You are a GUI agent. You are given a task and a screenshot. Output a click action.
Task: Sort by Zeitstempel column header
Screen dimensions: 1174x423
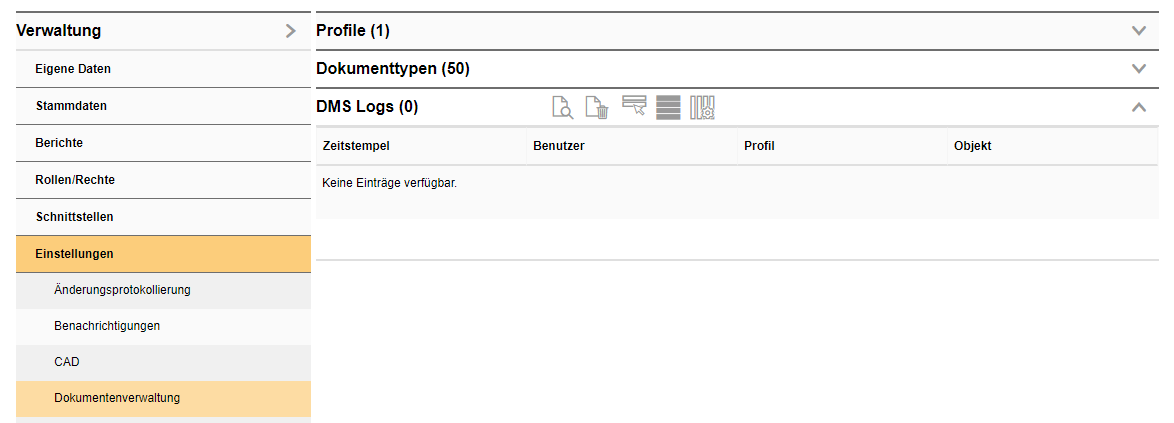click(421, 146)
